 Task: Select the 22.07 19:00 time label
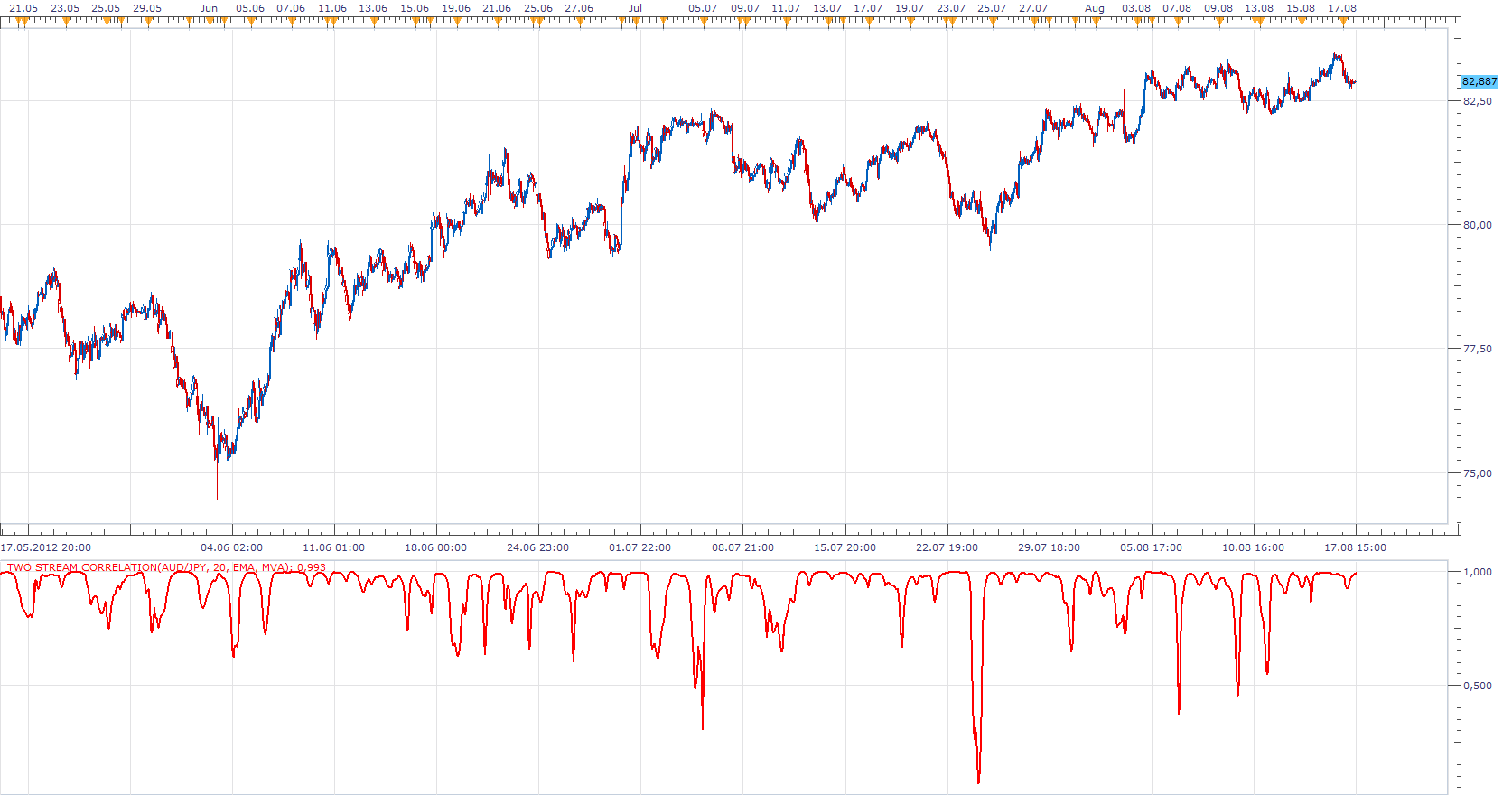coord(947,547)
